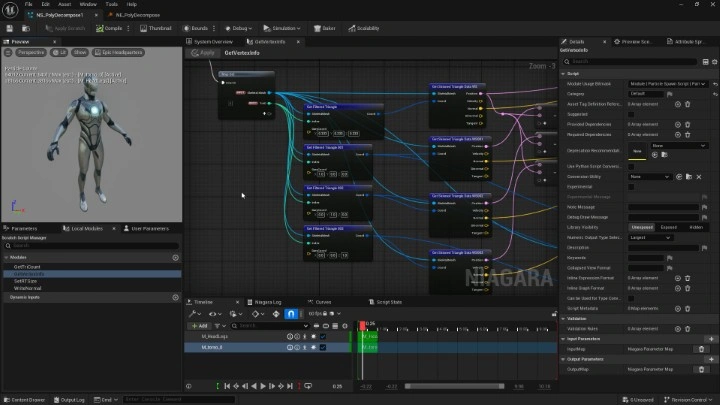The image size is (720, 405).
Task: Open the Debug dropdown menu
Action: [x=240, y=29]
